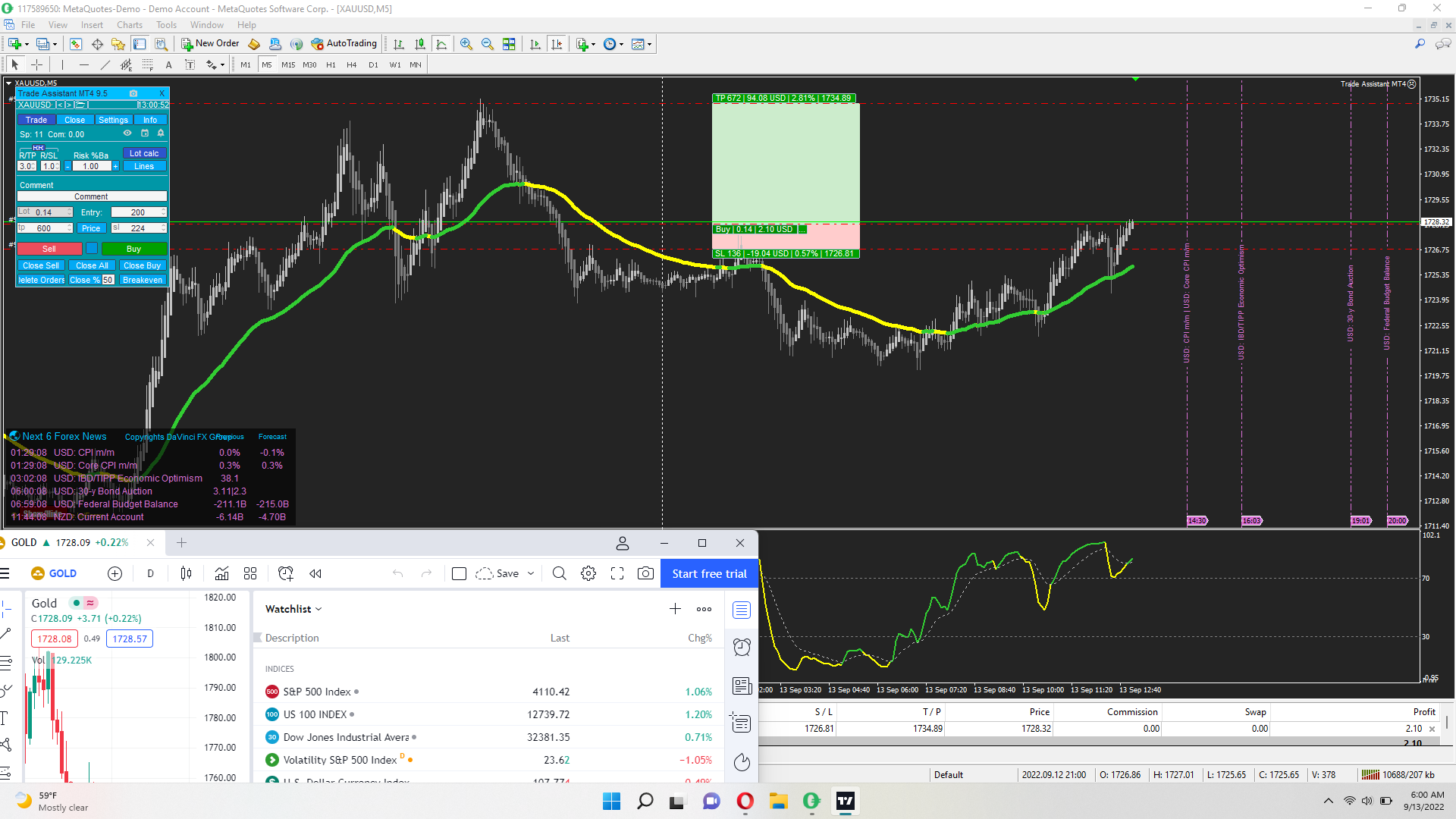Toggle the AutoTrading button
Image resolution: width=1456 pixels, height=819 pixels.
(x=344, y=44)
